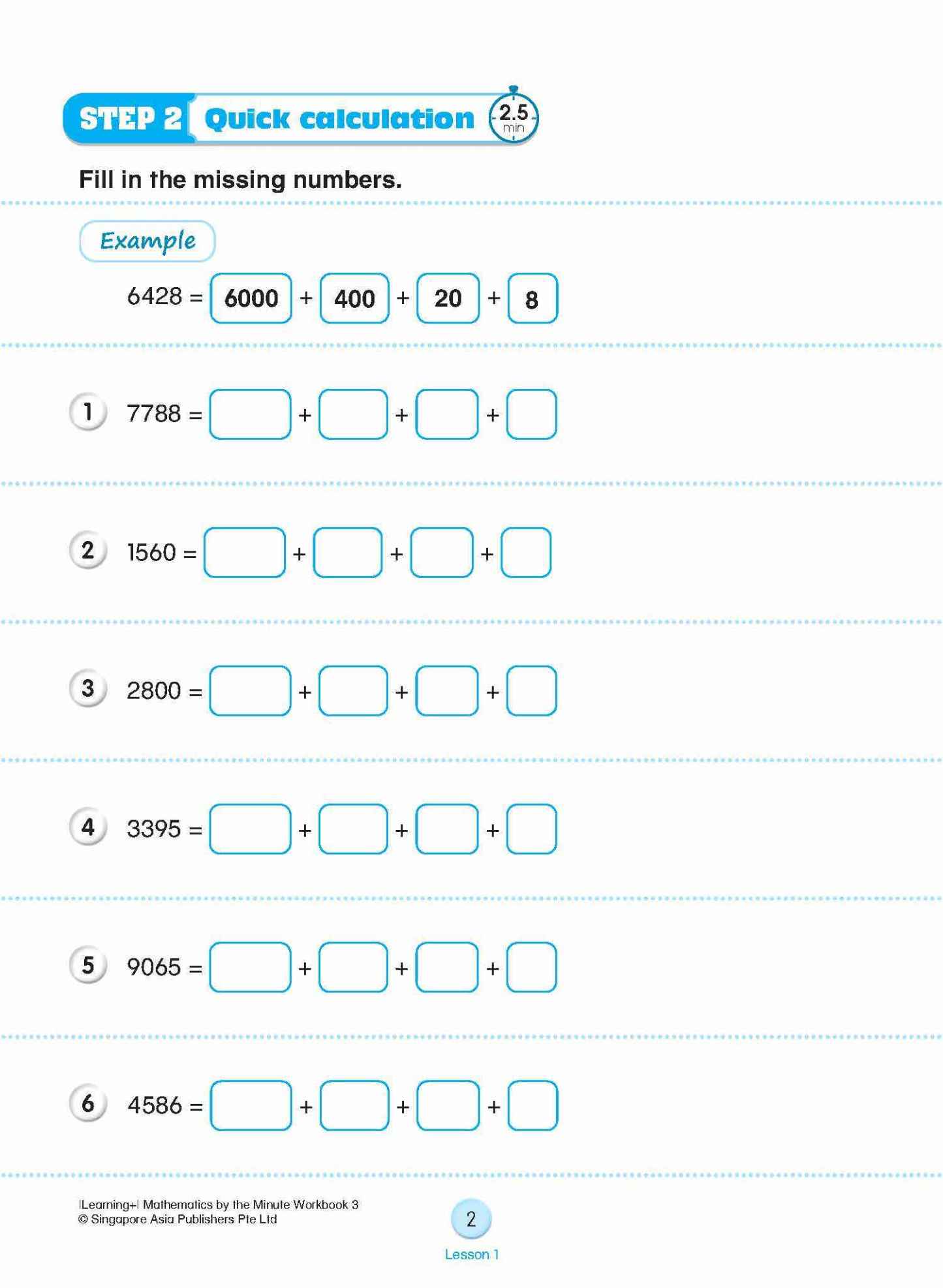The width and height of the screenshot is (943, 1288).
Task: Select the last empty box for 9065
Action: [531, 968]
